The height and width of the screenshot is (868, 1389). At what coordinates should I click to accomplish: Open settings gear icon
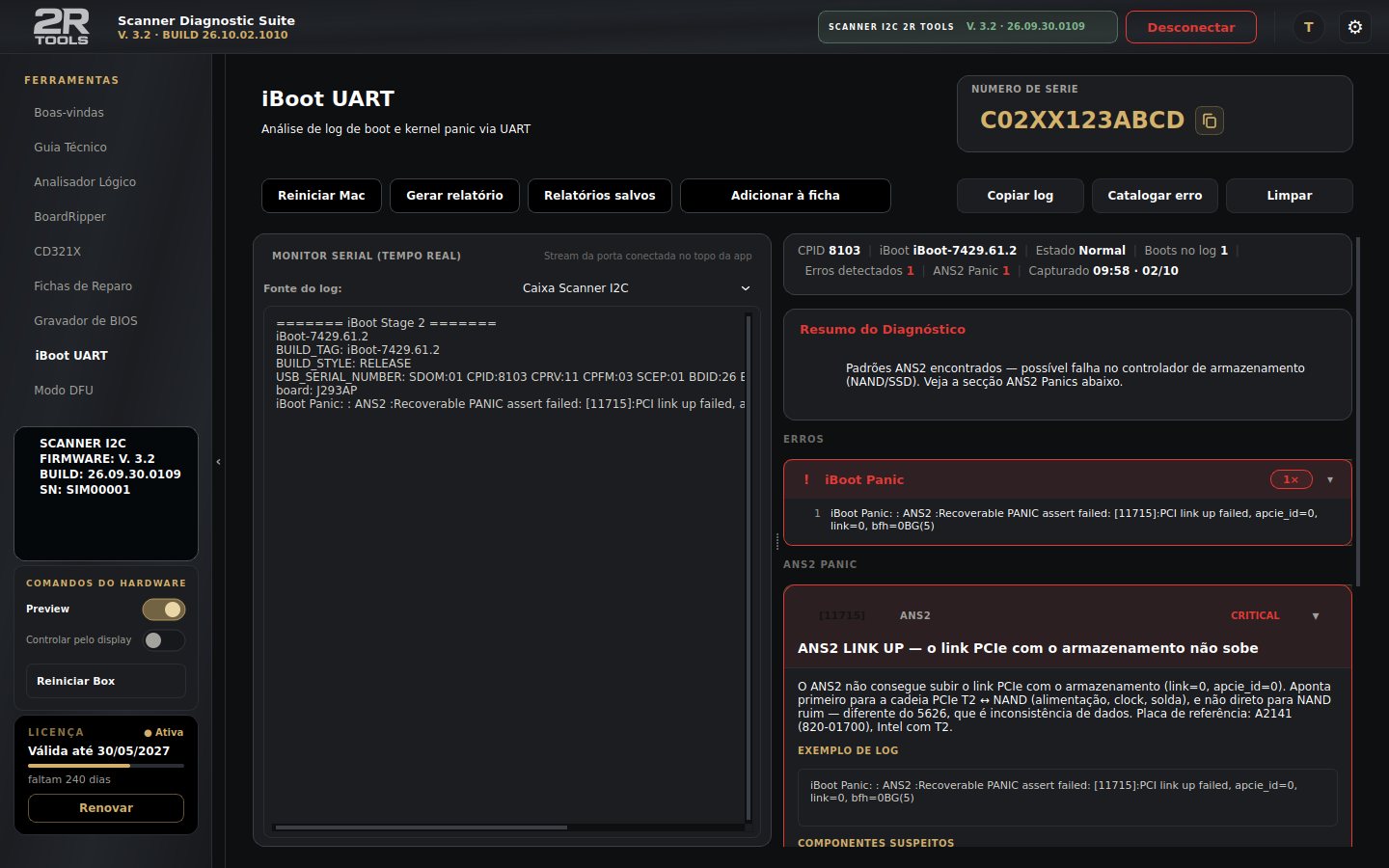(1355, 27)
